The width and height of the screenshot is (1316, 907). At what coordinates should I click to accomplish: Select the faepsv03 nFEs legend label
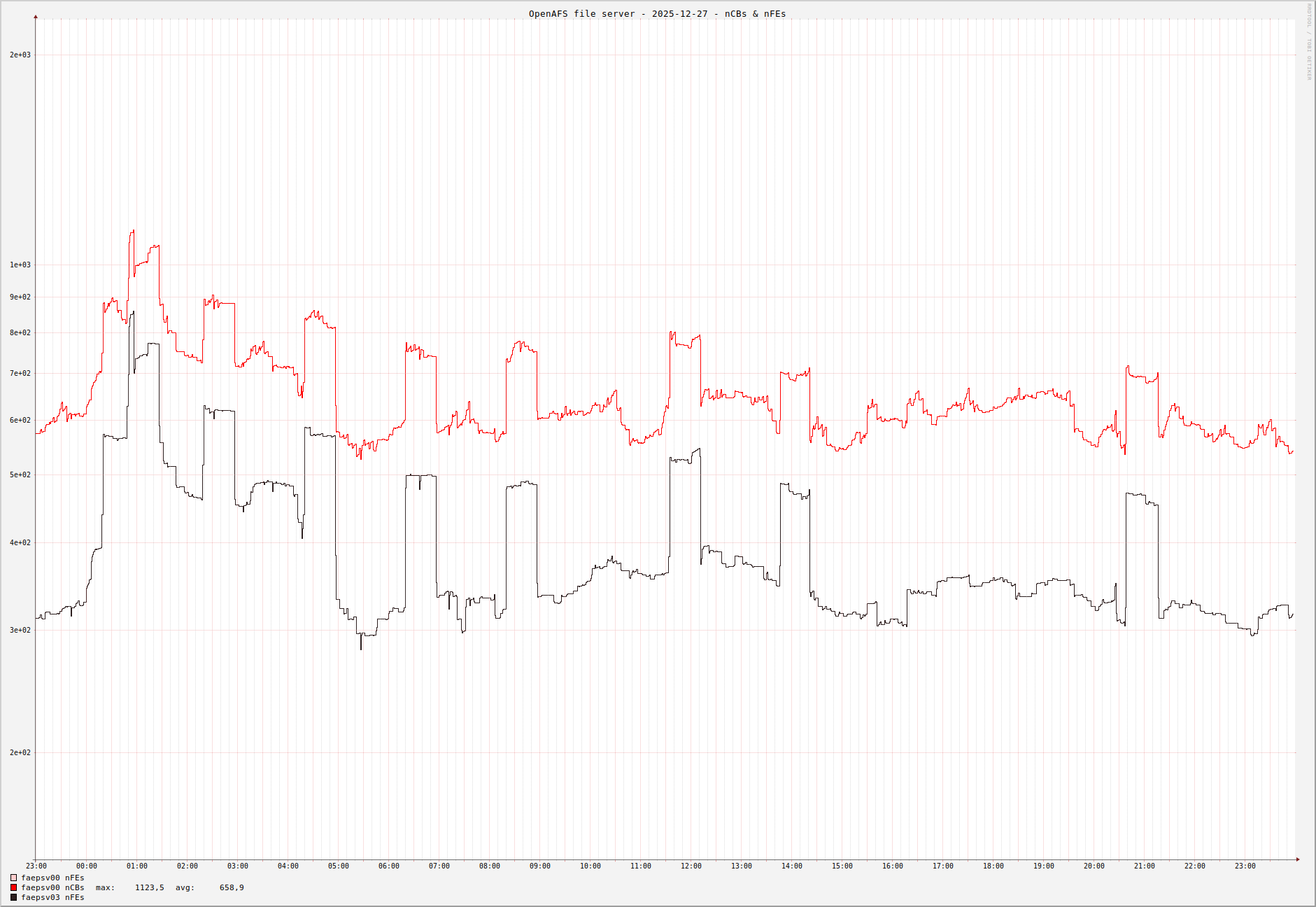[52, 897]
